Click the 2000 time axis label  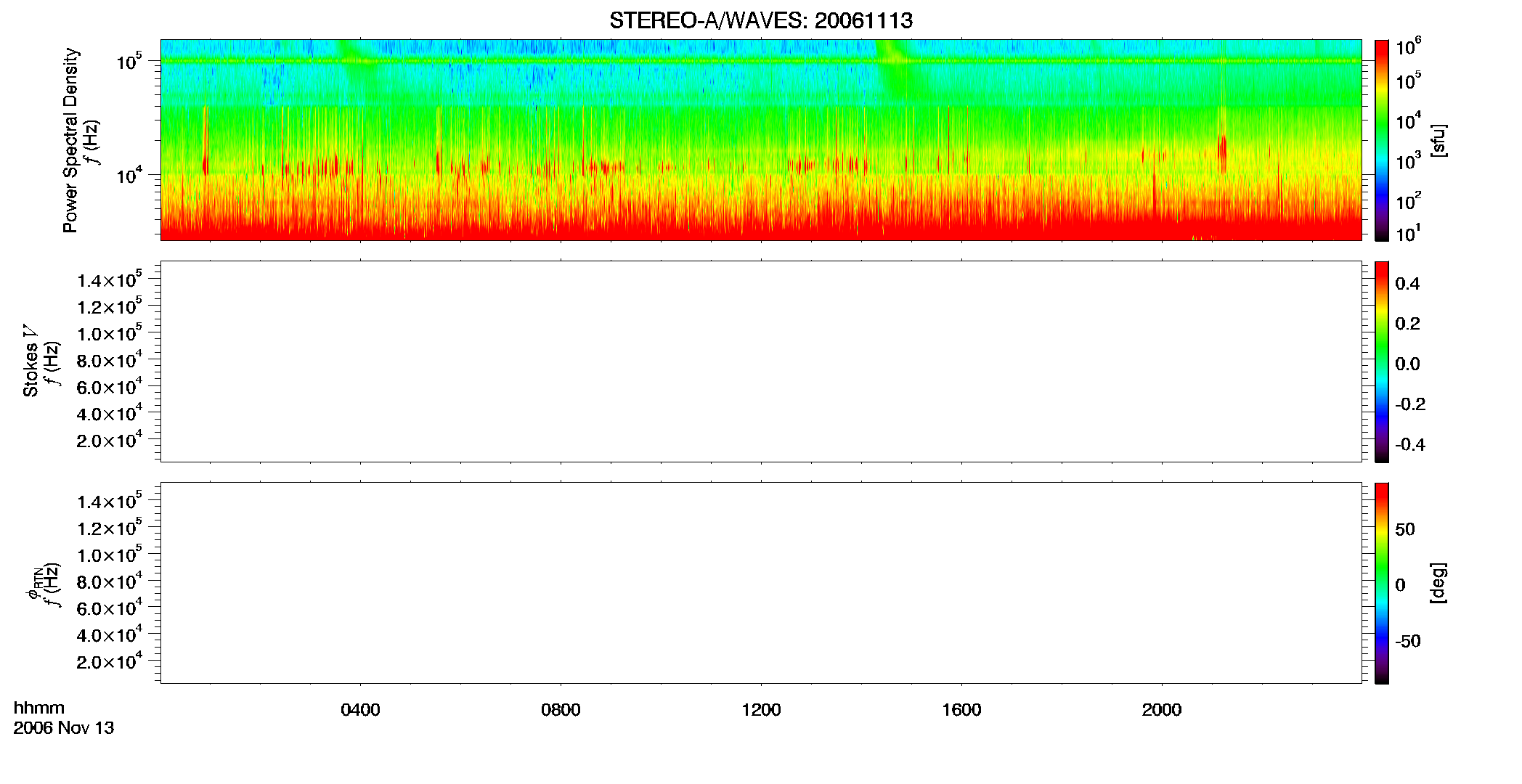[x=1162, y=710]
